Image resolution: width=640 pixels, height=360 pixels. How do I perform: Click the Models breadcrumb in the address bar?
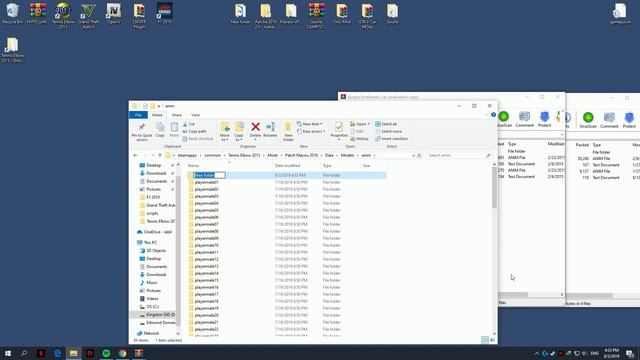(x=347, y=156)
